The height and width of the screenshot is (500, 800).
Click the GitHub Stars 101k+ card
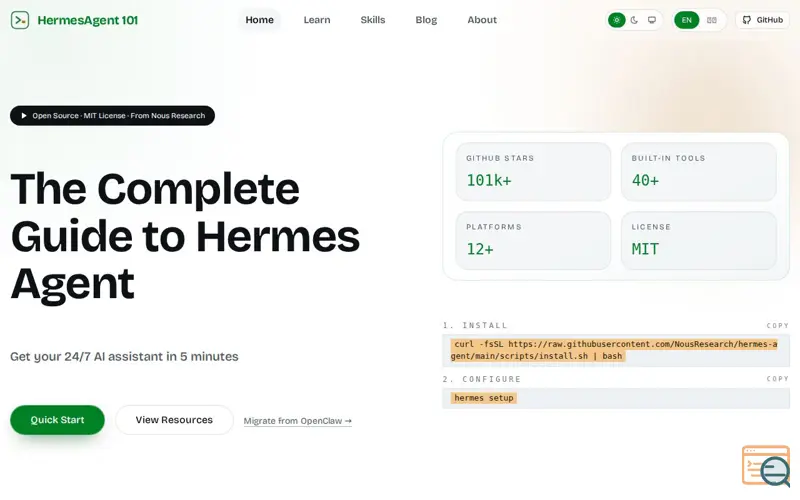tap(533, 172)
